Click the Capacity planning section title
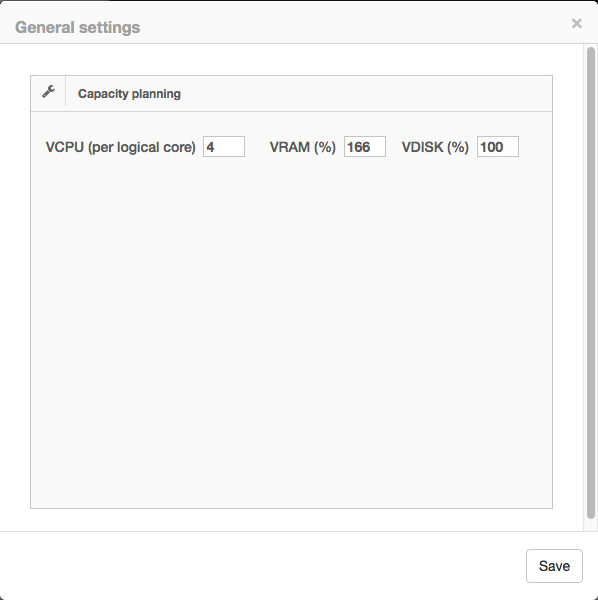 (x=129, y=94)
